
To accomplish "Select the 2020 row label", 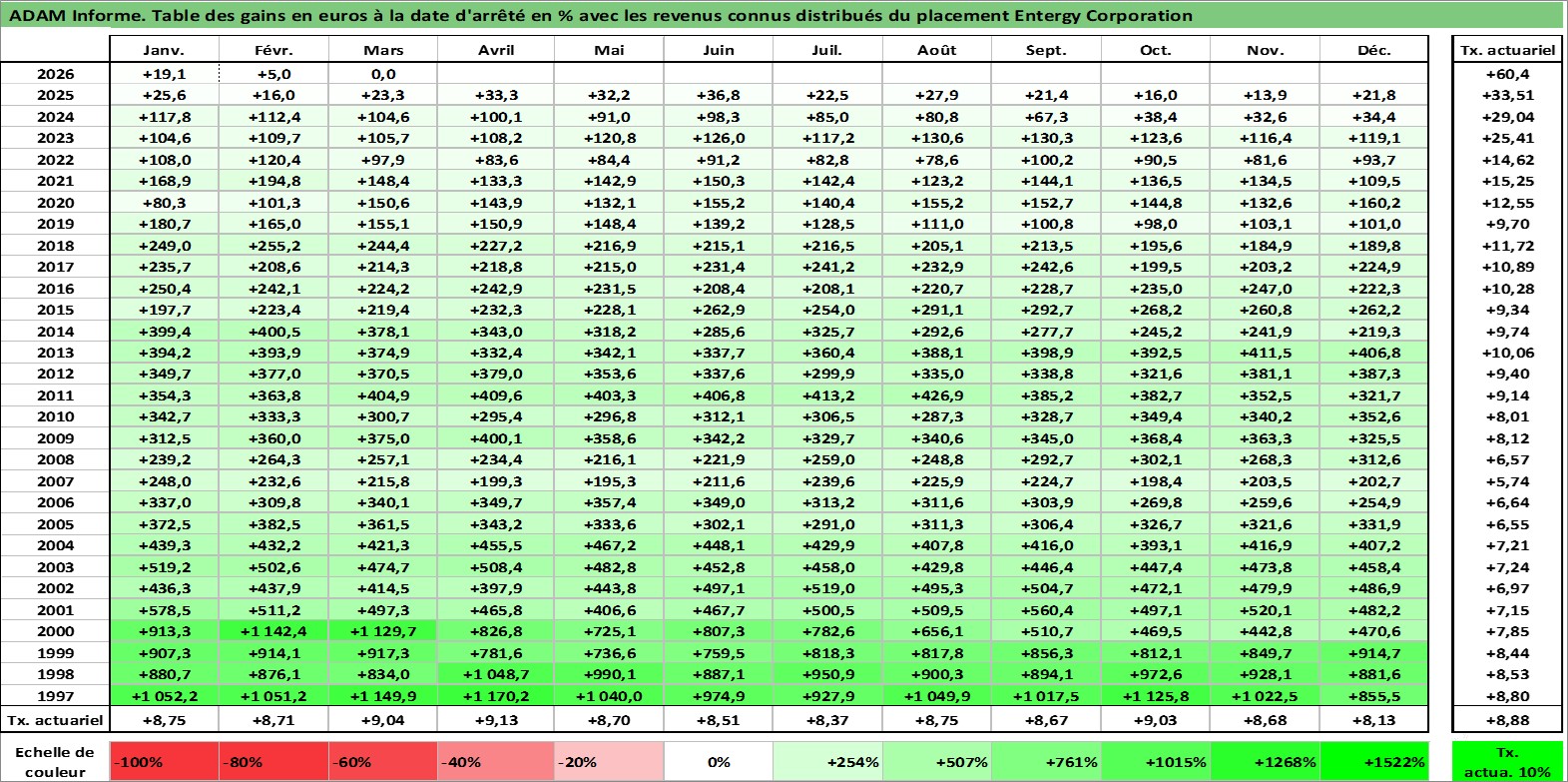I will [x=55, y=203].
